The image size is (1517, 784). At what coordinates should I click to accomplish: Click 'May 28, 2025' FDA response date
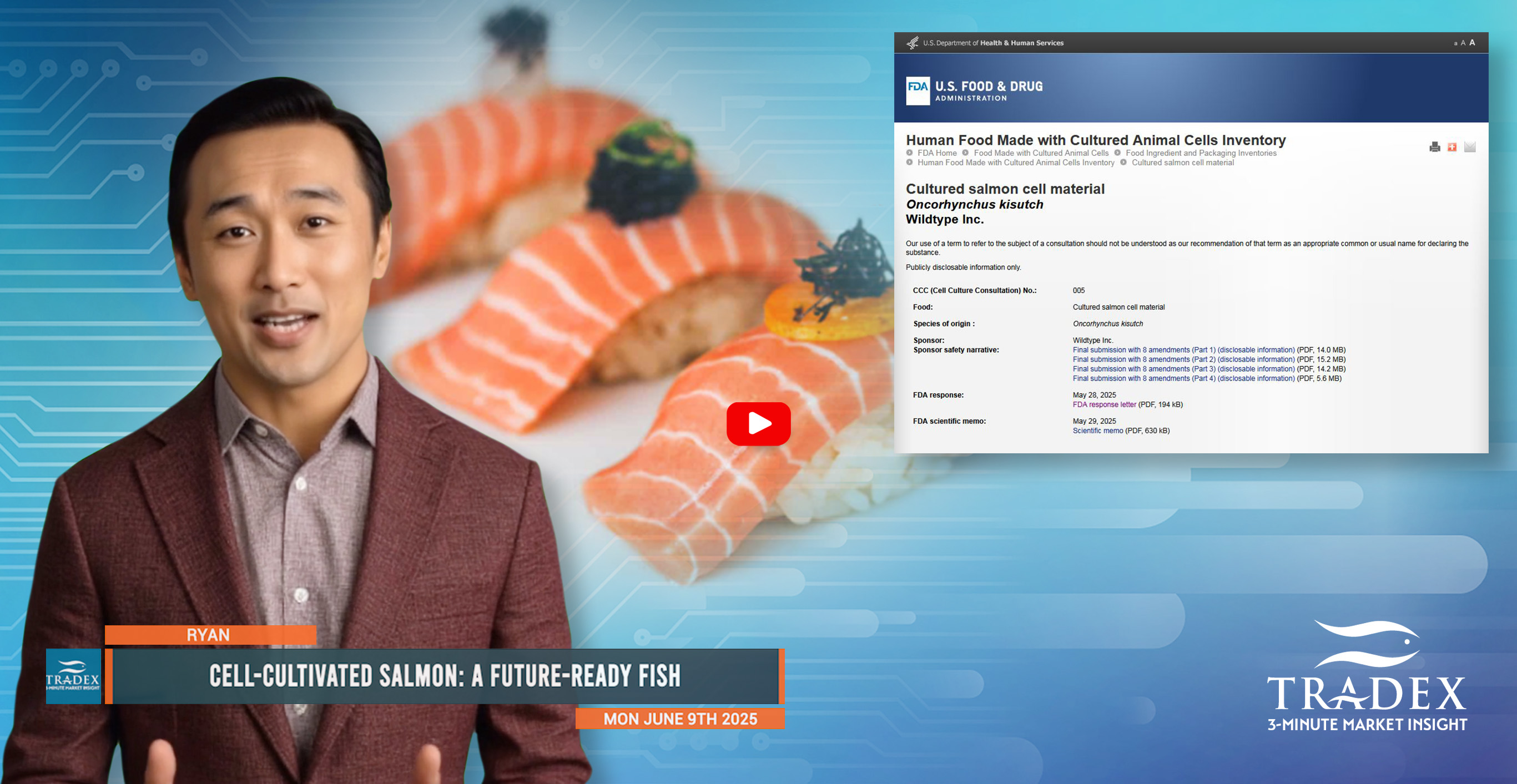[x=1094, y=395]
